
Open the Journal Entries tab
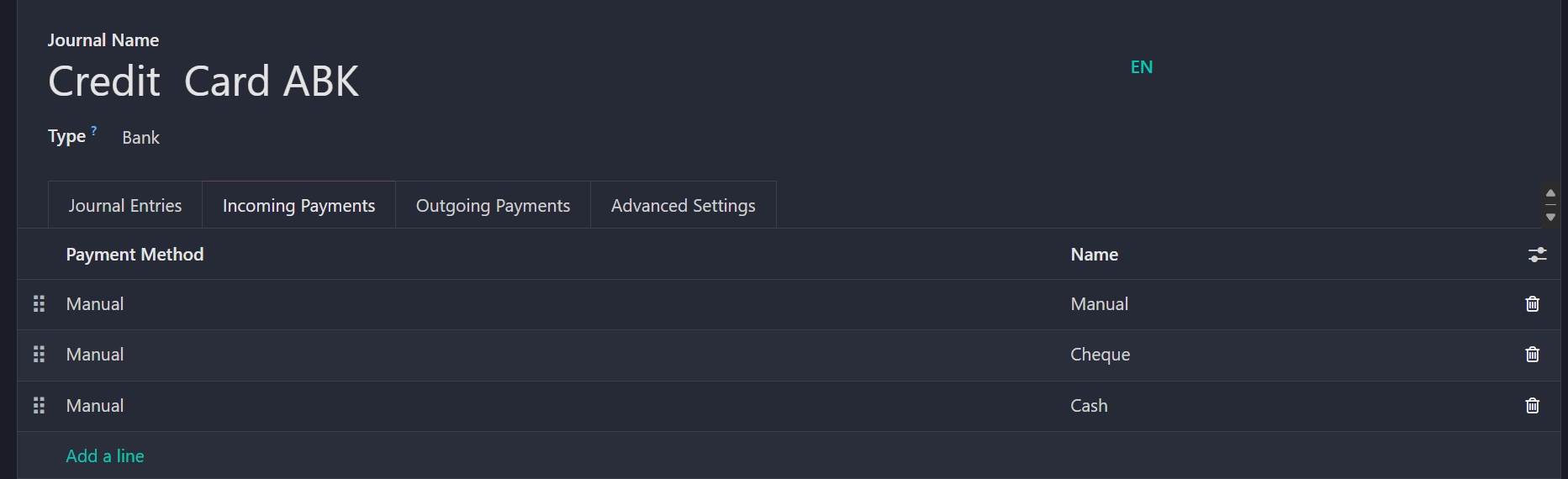click(124, 206)
